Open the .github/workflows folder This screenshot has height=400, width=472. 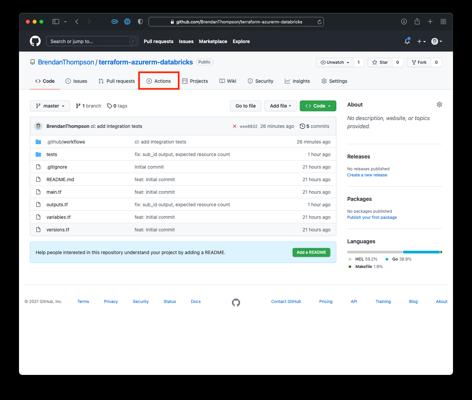66,142
